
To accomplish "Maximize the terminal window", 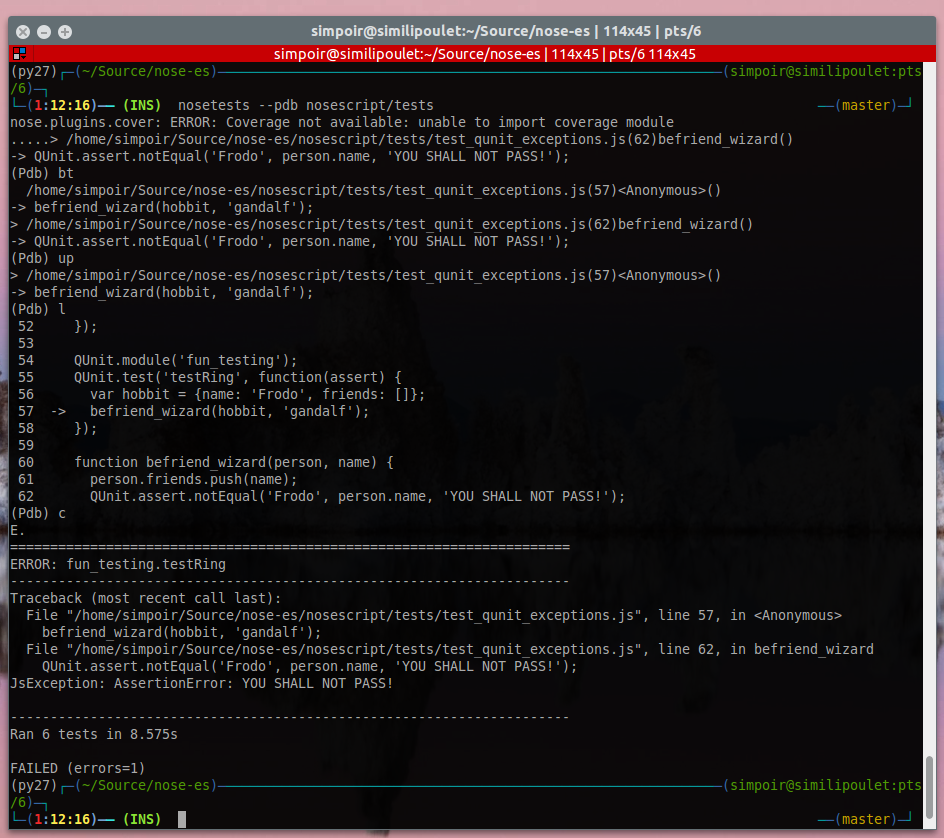I will click(65, 32).
